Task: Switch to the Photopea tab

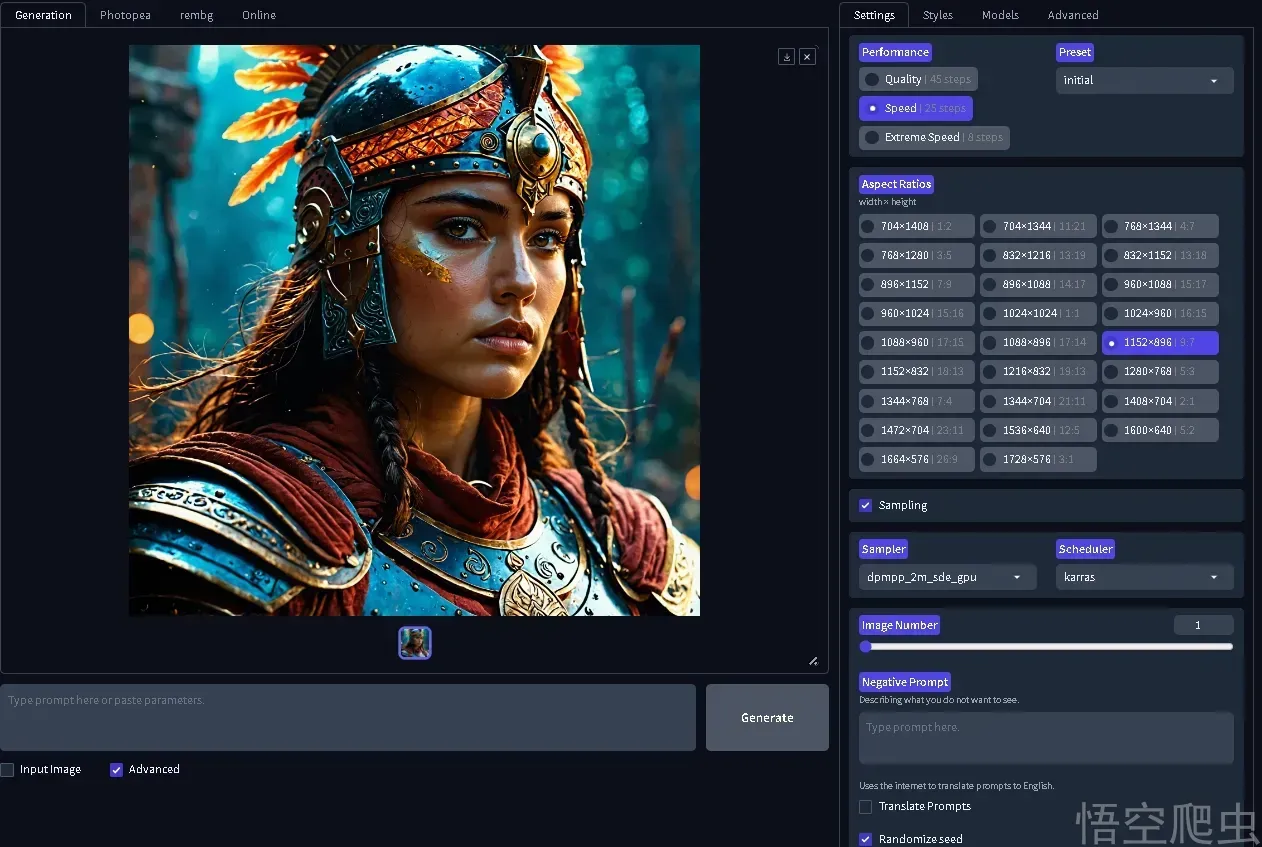Action: coord(125,15)
